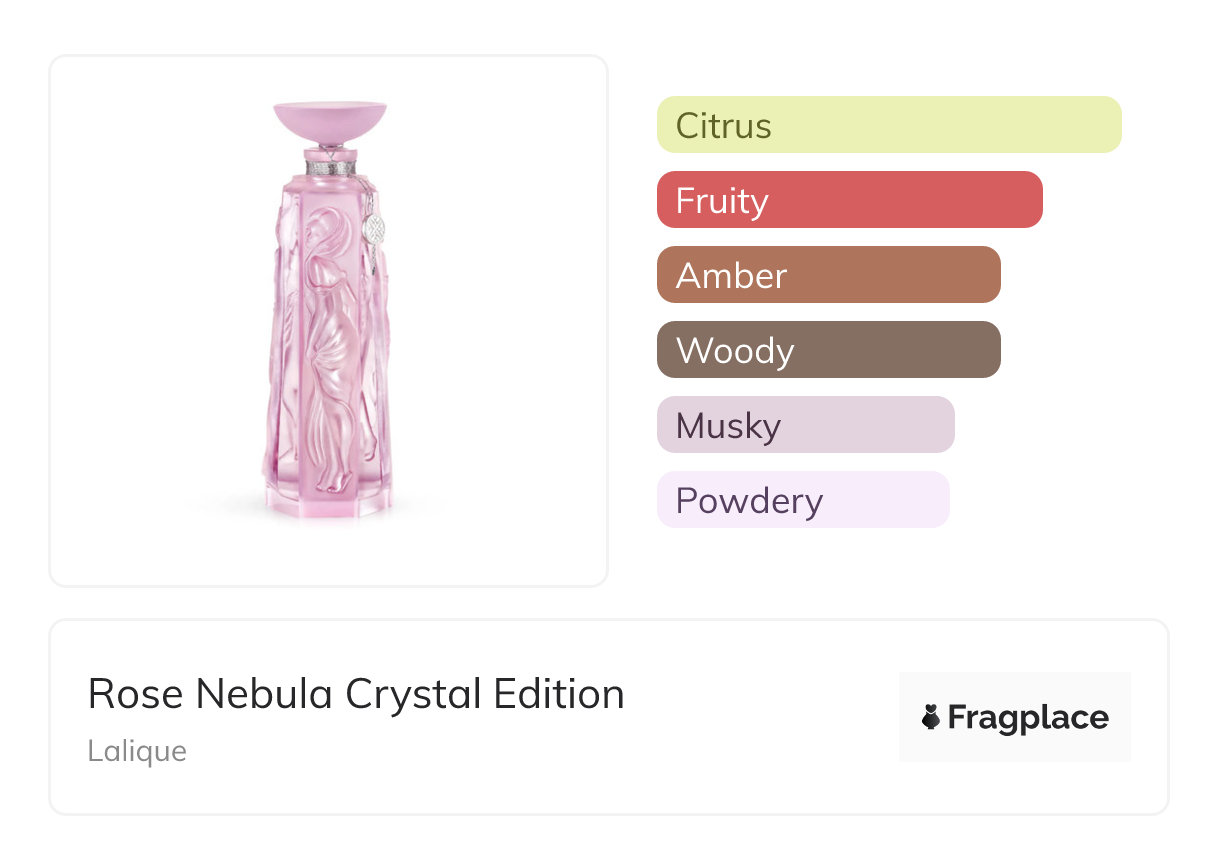Click the Fragplace perfume bottle logo icon
1218x864 pixels.
(931, 717)
